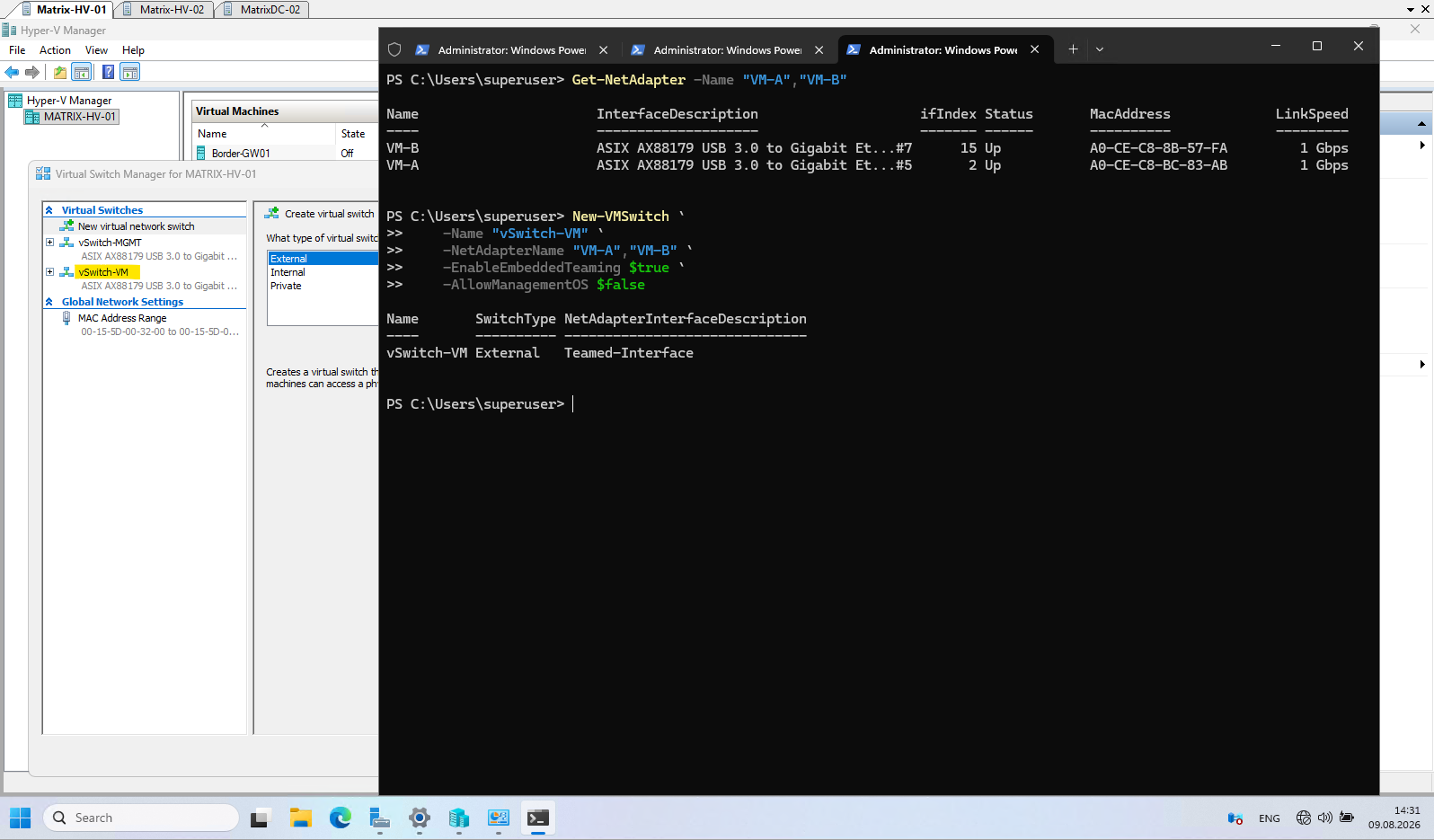Toggle the Show/Hide Action Pane icon
This screenshot has width=1434, height=840.
[x=130, y=72]
